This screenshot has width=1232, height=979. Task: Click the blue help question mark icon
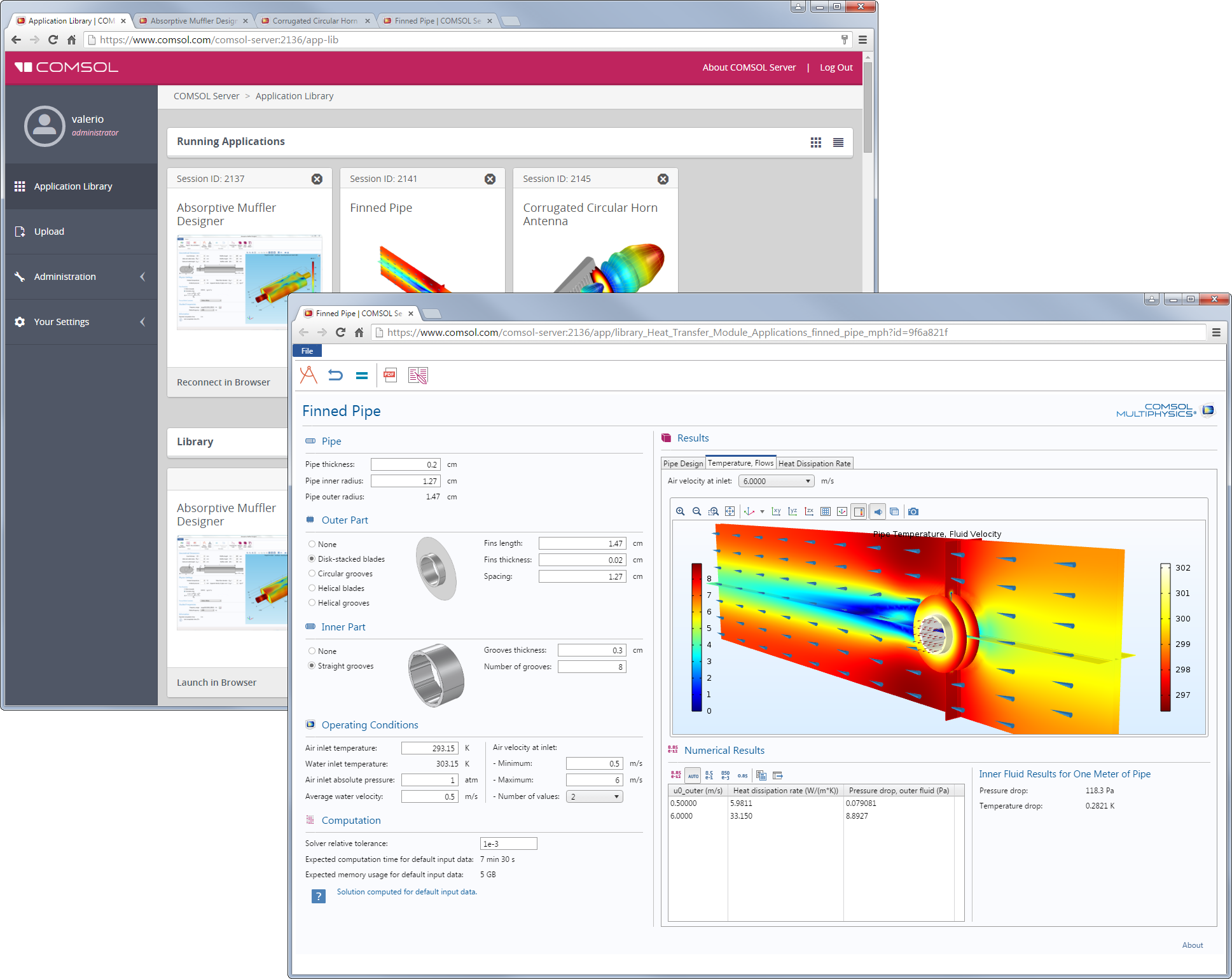(x=319, y=896)
